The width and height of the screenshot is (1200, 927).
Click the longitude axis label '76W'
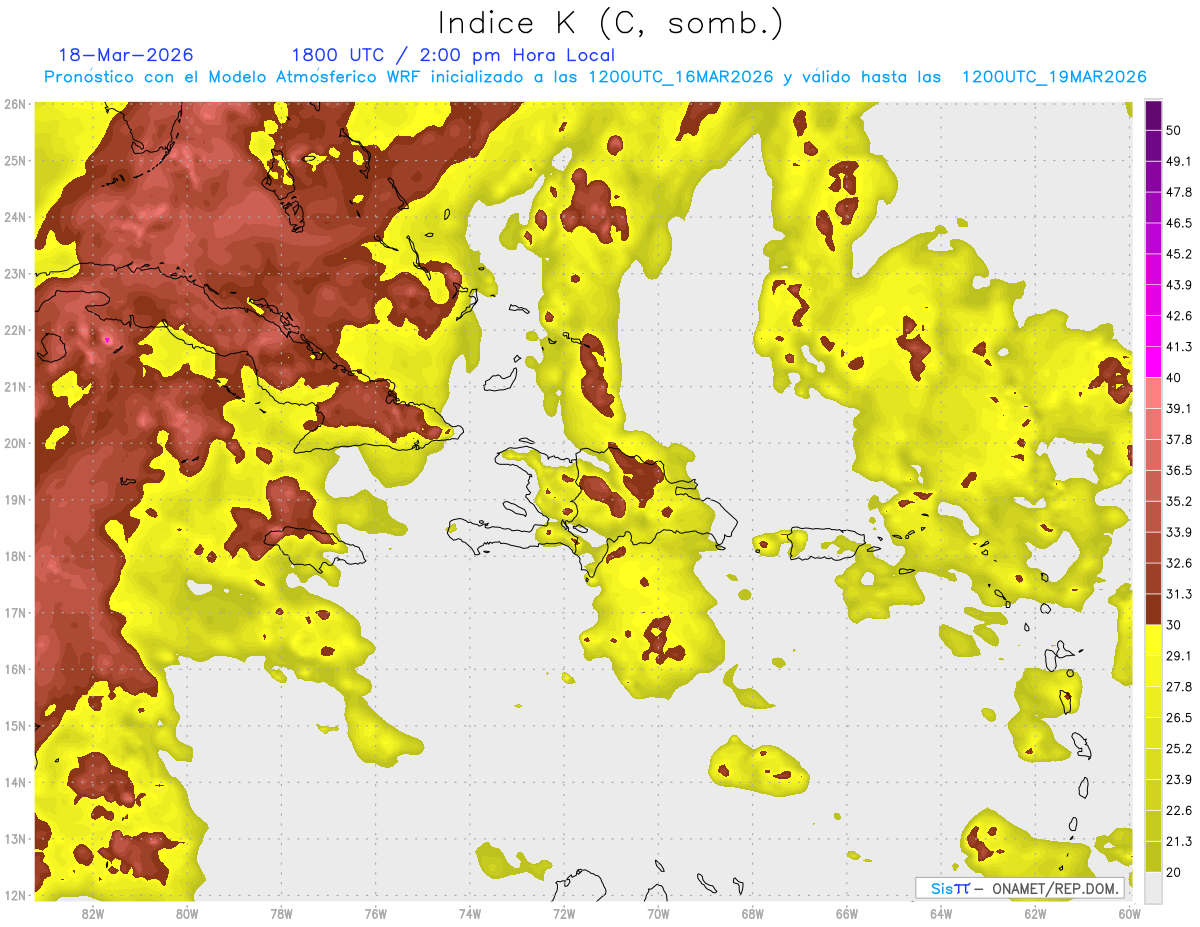point(376,914)
